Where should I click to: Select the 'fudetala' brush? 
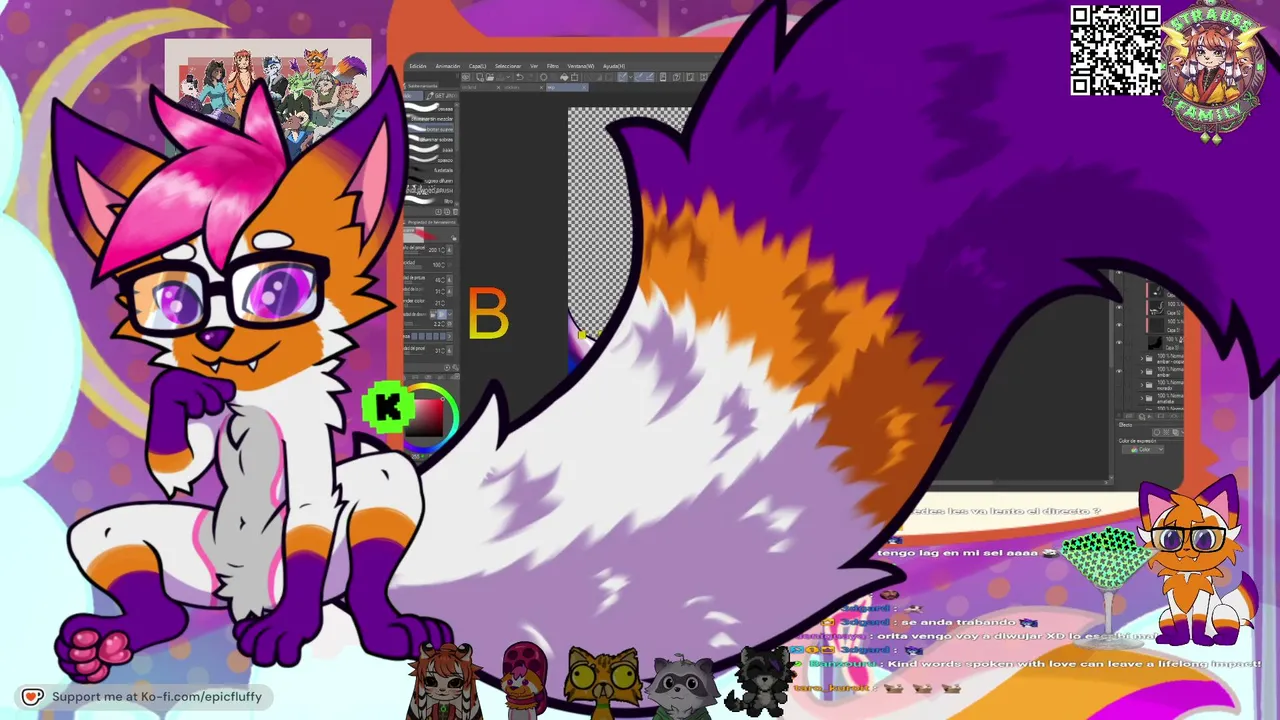click(x=431, y=170)
